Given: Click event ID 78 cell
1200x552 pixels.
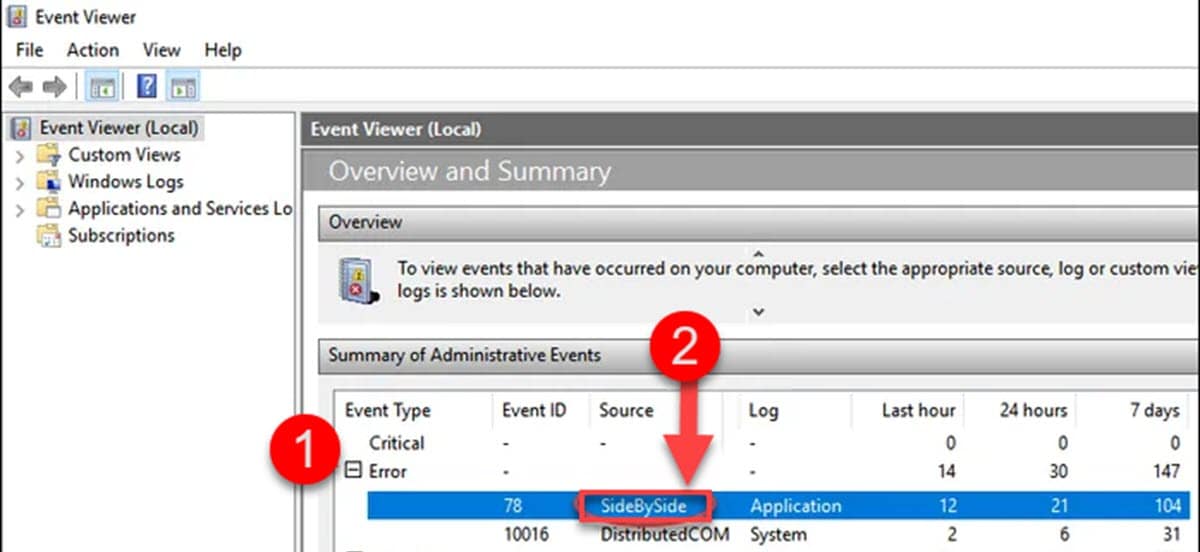Looking at the screenshot, I should pyautogui.click(x=512, y=506).
